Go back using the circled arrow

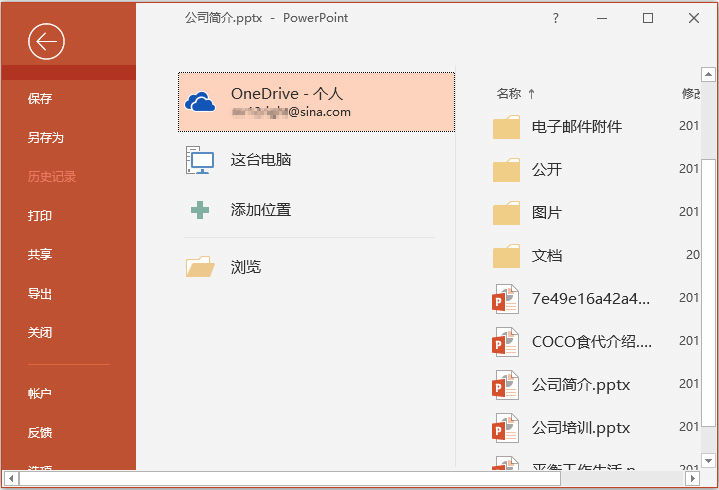[x=46, y=42]
